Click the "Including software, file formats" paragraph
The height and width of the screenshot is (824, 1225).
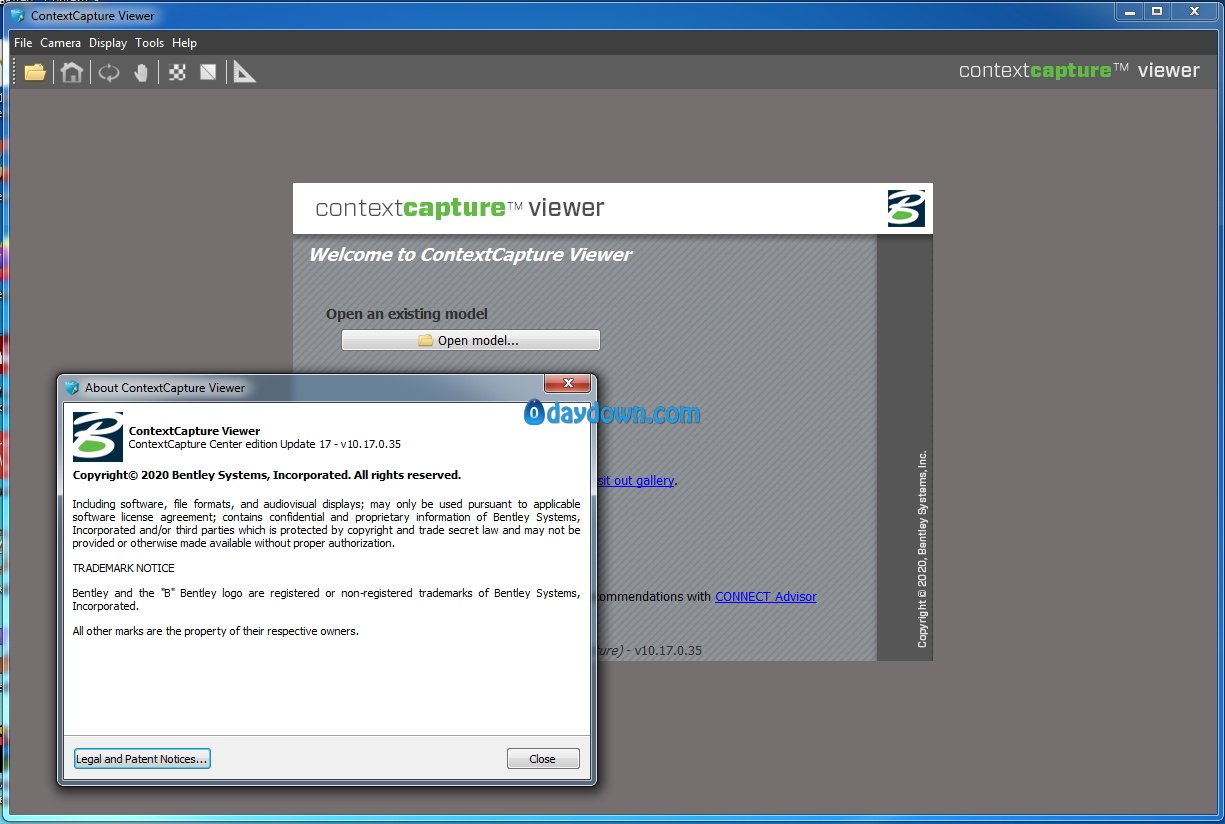coord(326,523)
